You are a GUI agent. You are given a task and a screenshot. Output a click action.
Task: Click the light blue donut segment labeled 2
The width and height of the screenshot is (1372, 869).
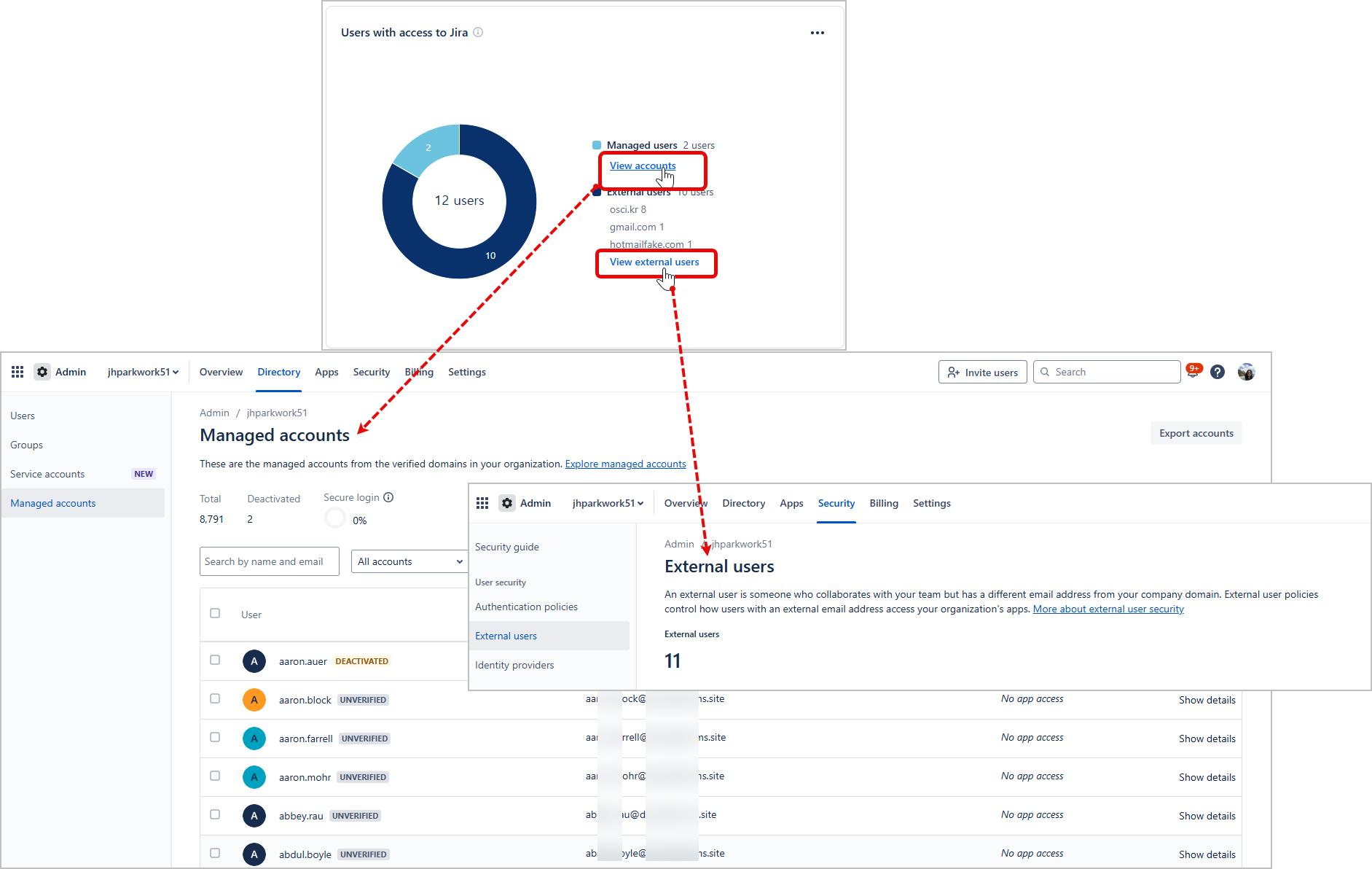tap(428, 148)
